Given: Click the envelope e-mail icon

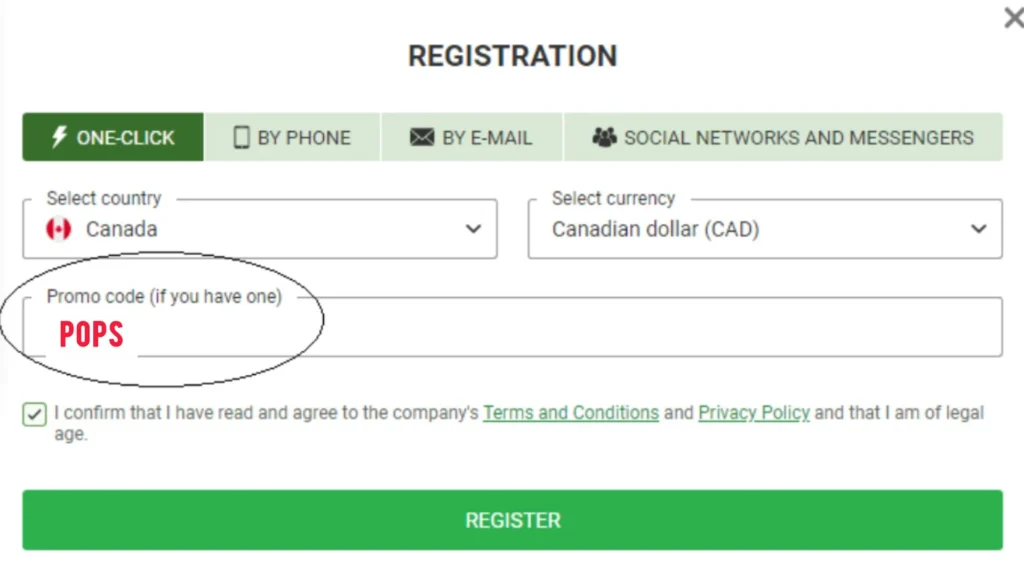Looking at the screenshot, I should 422,138.
